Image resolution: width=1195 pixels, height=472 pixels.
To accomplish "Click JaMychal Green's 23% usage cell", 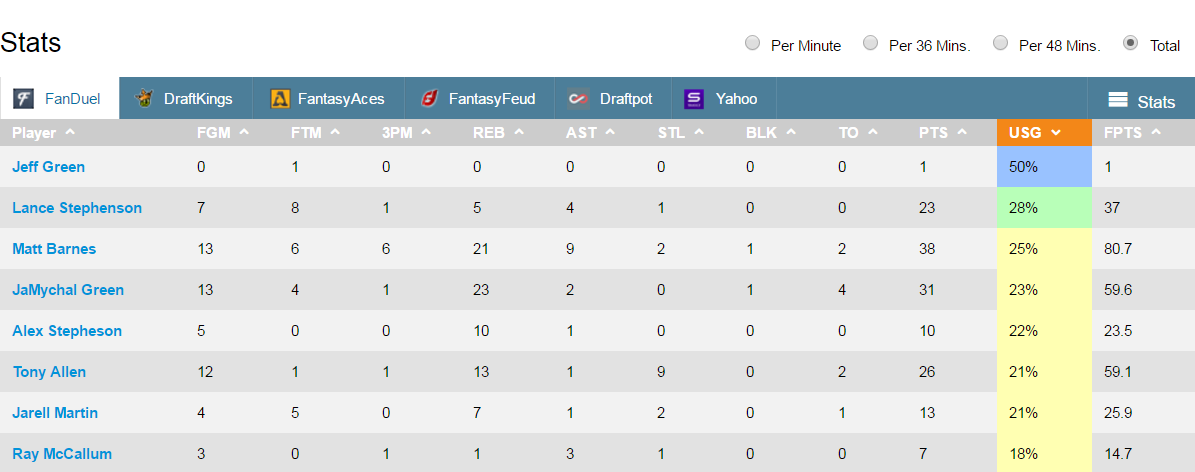I will point(1044,290).
